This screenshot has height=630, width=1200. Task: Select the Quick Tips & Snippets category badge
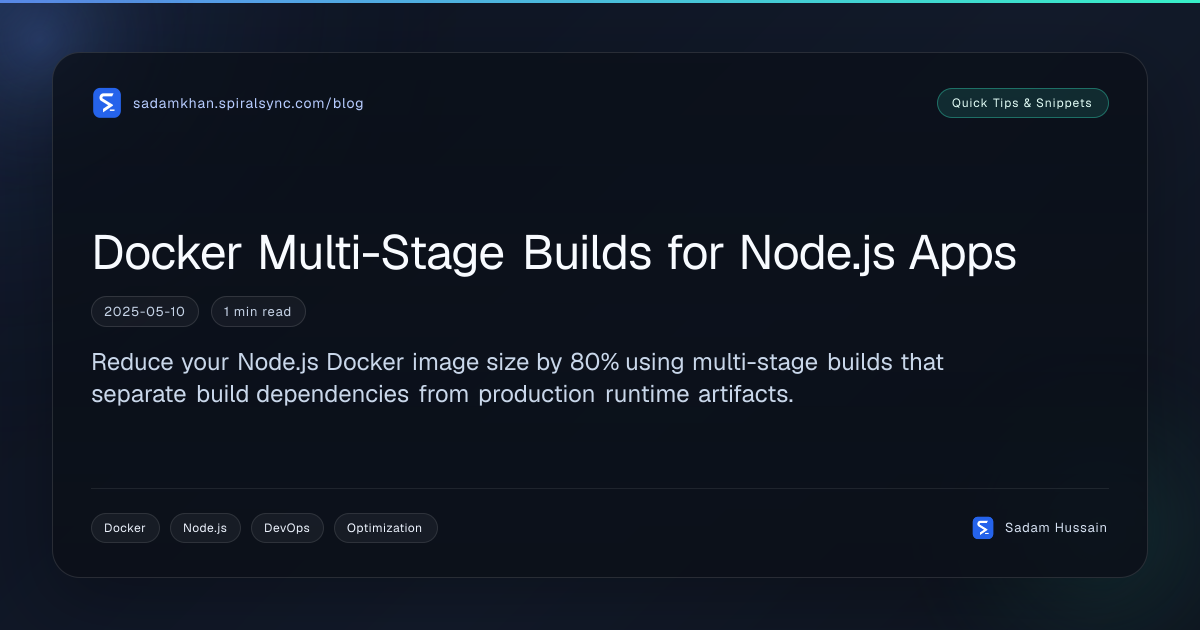coord(1022,103)
